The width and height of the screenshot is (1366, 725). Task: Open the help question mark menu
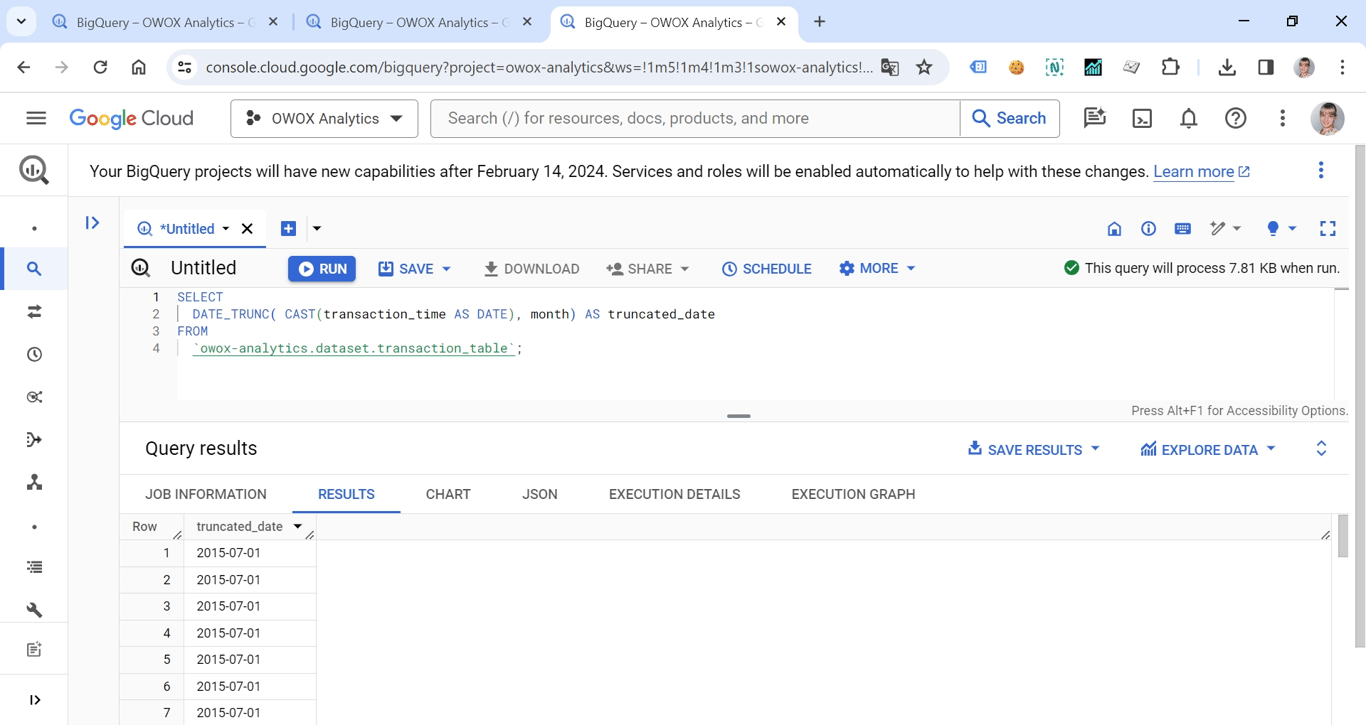(1236, 118)
